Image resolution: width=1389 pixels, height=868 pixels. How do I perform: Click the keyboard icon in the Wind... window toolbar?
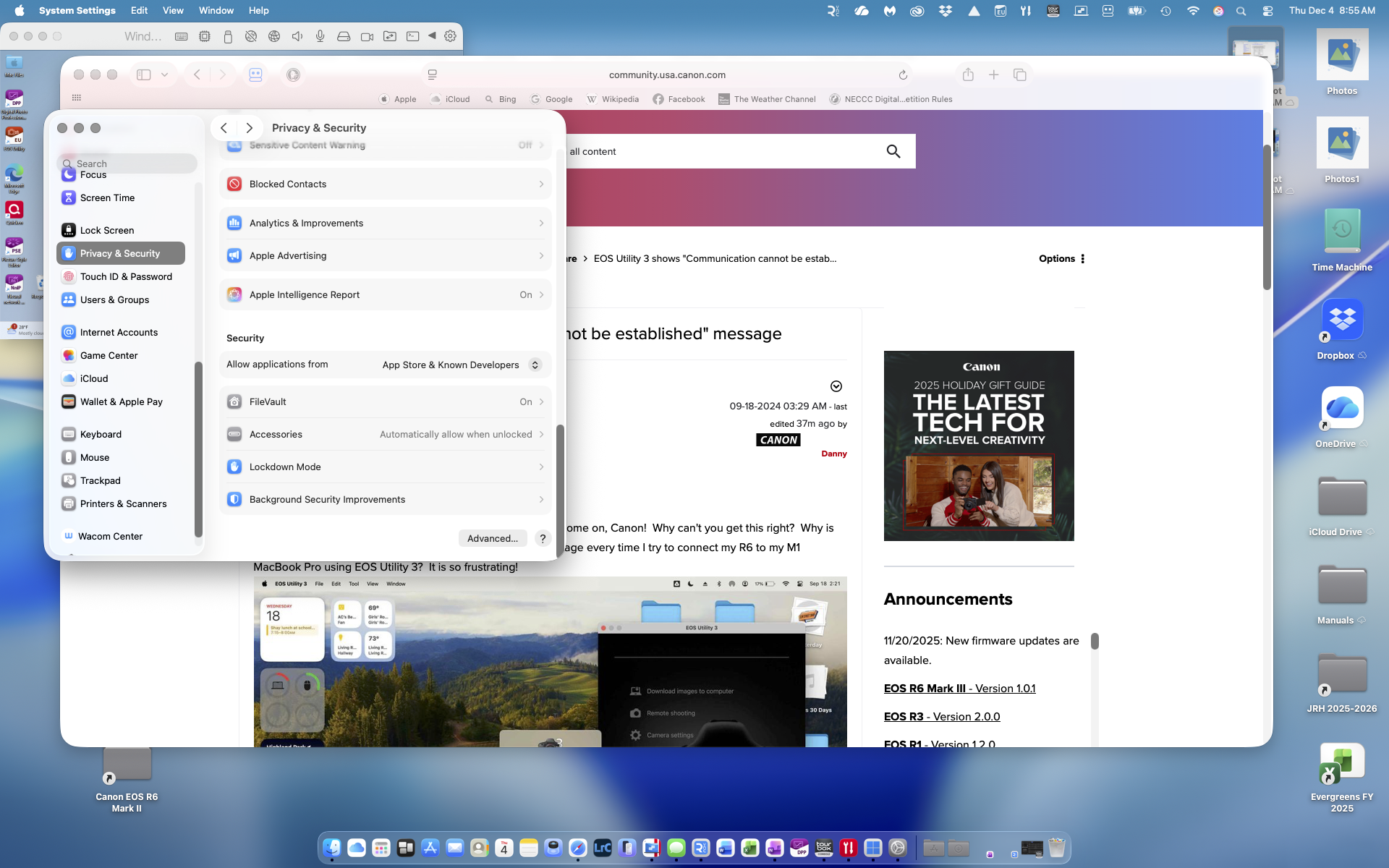[x=182, y=36]
